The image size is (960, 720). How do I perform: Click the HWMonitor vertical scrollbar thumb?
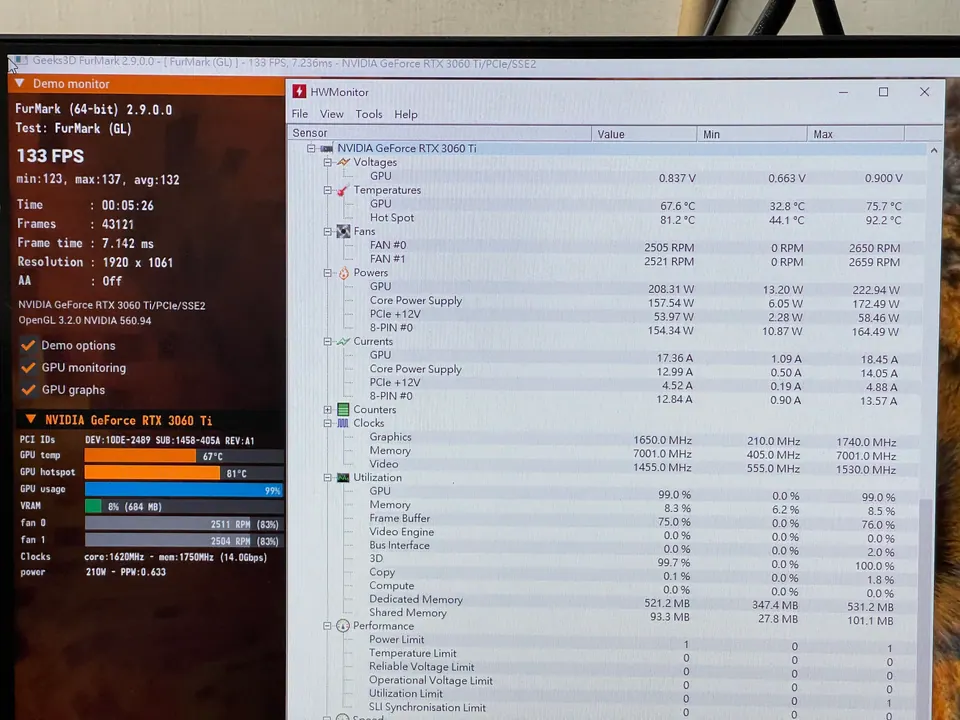coord(925,609)
